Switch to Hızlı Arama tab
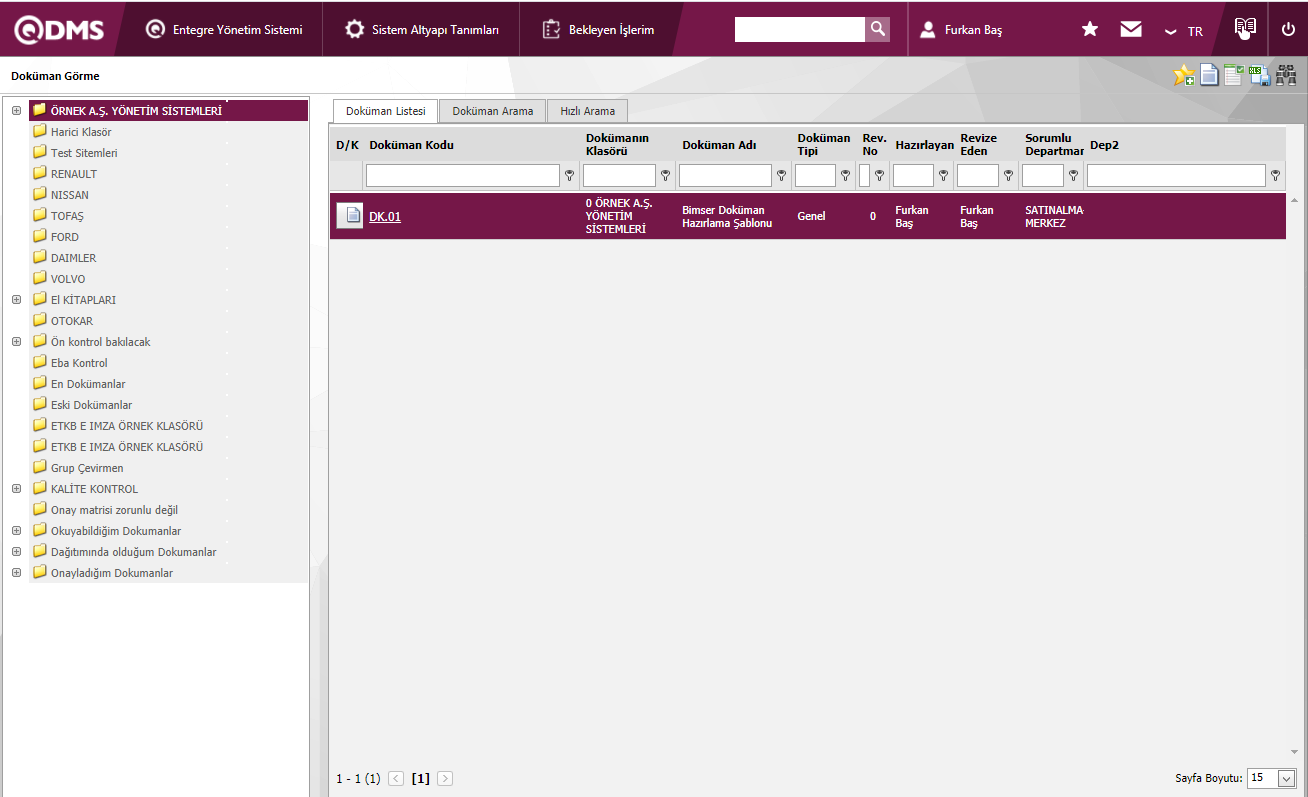Image resolution: width=1308 pixels, height=797 pixels. coord(588,111)
